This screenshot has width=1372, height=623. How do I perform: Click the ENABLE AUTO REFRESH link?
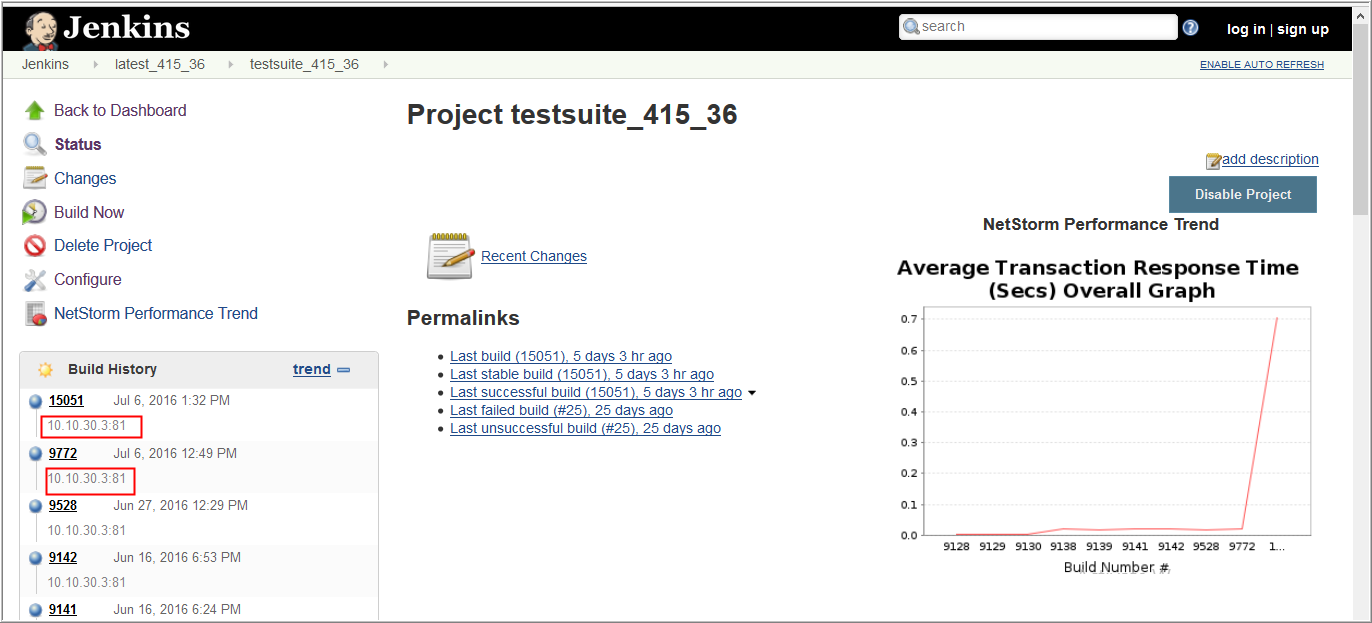click(1262, 65)
